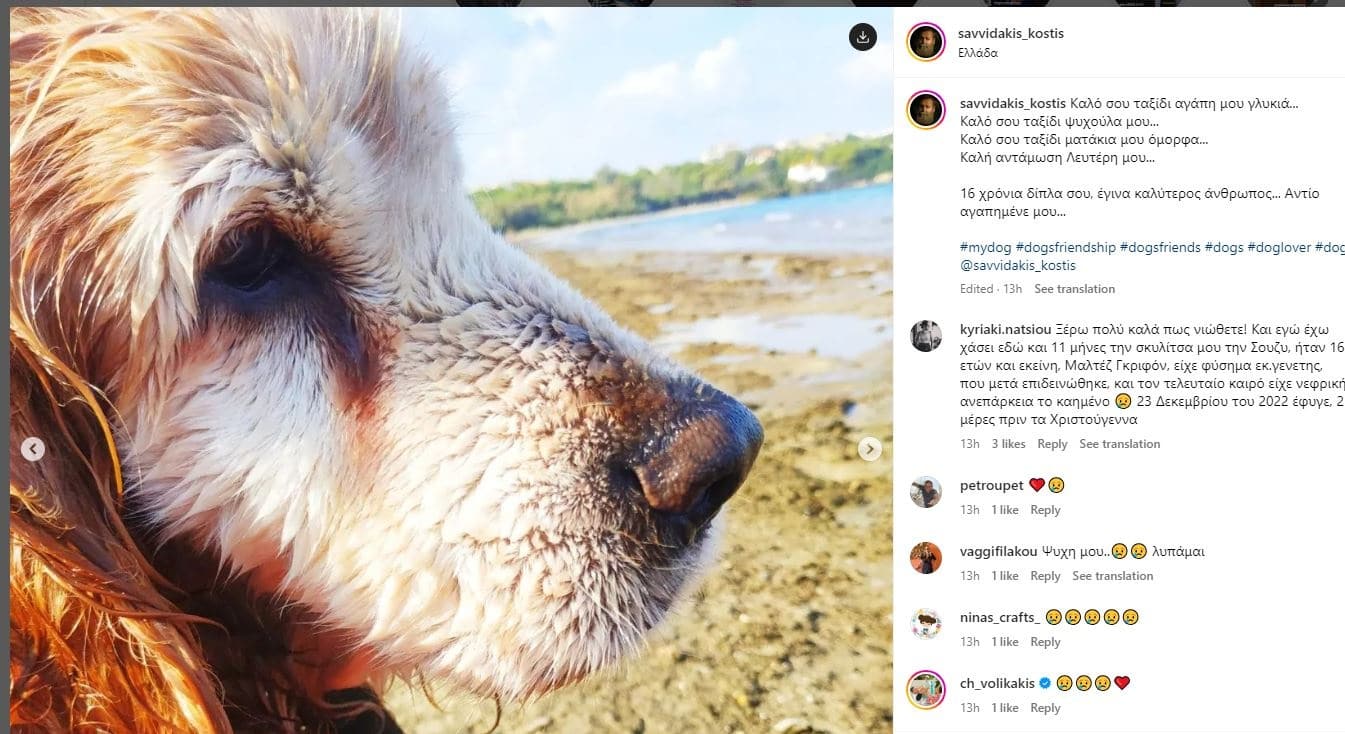Click vaggifilakou profile avatar
This screenshot has width=1345, height=734.
(925, 558)
